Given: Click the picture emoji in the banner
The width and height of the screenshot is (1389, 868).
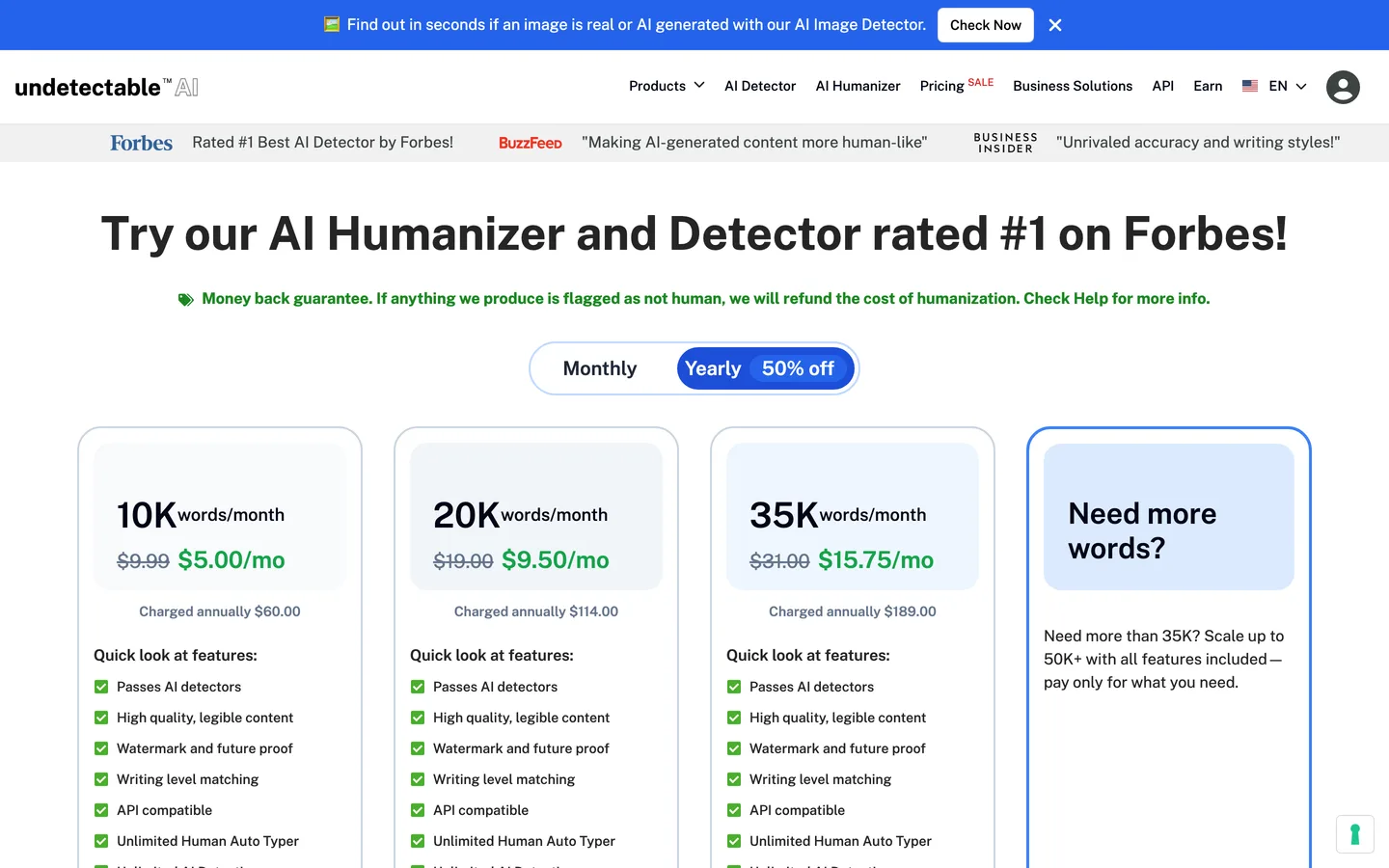Looking at the screenshot, I should click(332, 24).
